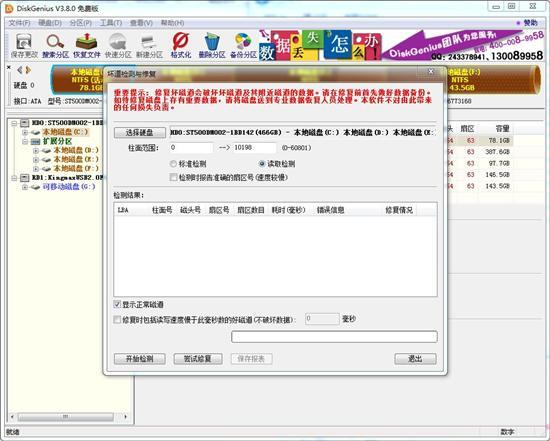
Task: Click the milliseconds threshold input field
Action: 322,319
